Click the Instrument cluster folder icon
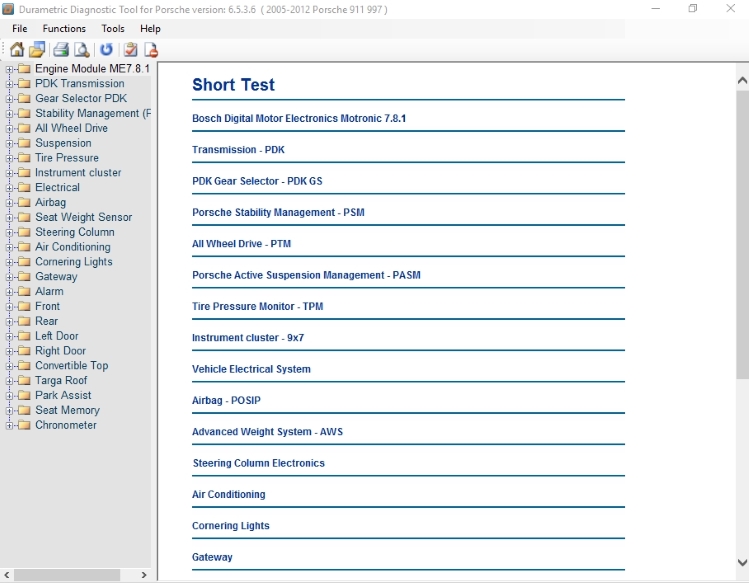749x583 pixels. coord(24,173)
